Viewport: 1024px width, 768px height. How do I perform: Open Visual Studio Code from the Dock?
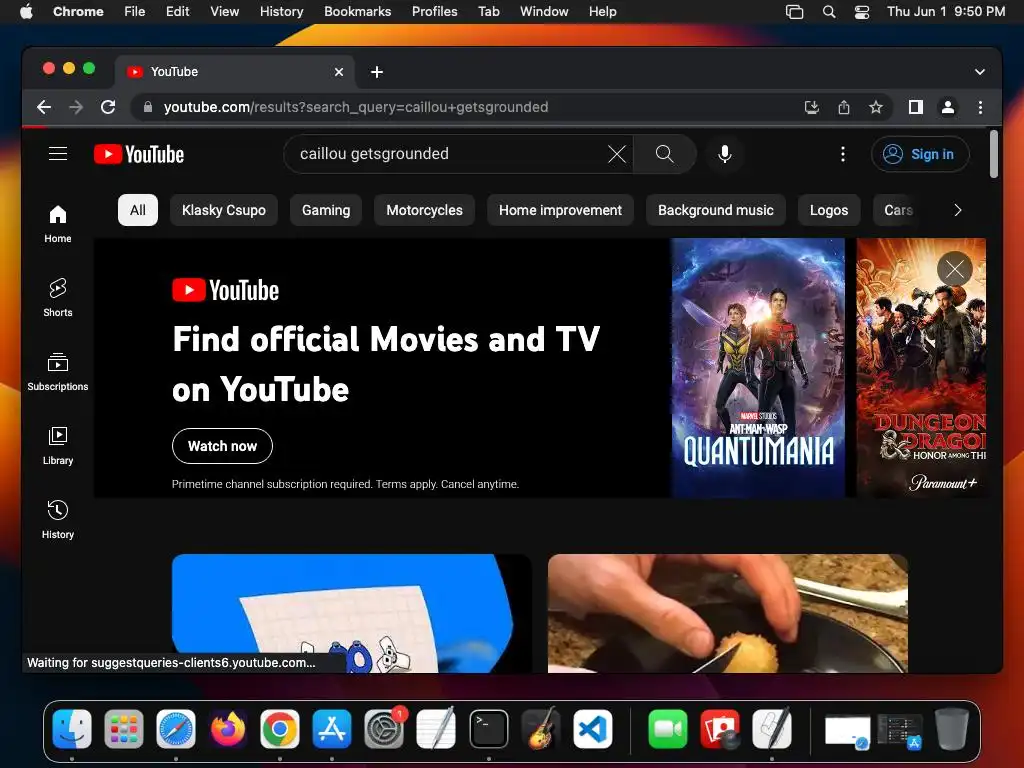593,729
